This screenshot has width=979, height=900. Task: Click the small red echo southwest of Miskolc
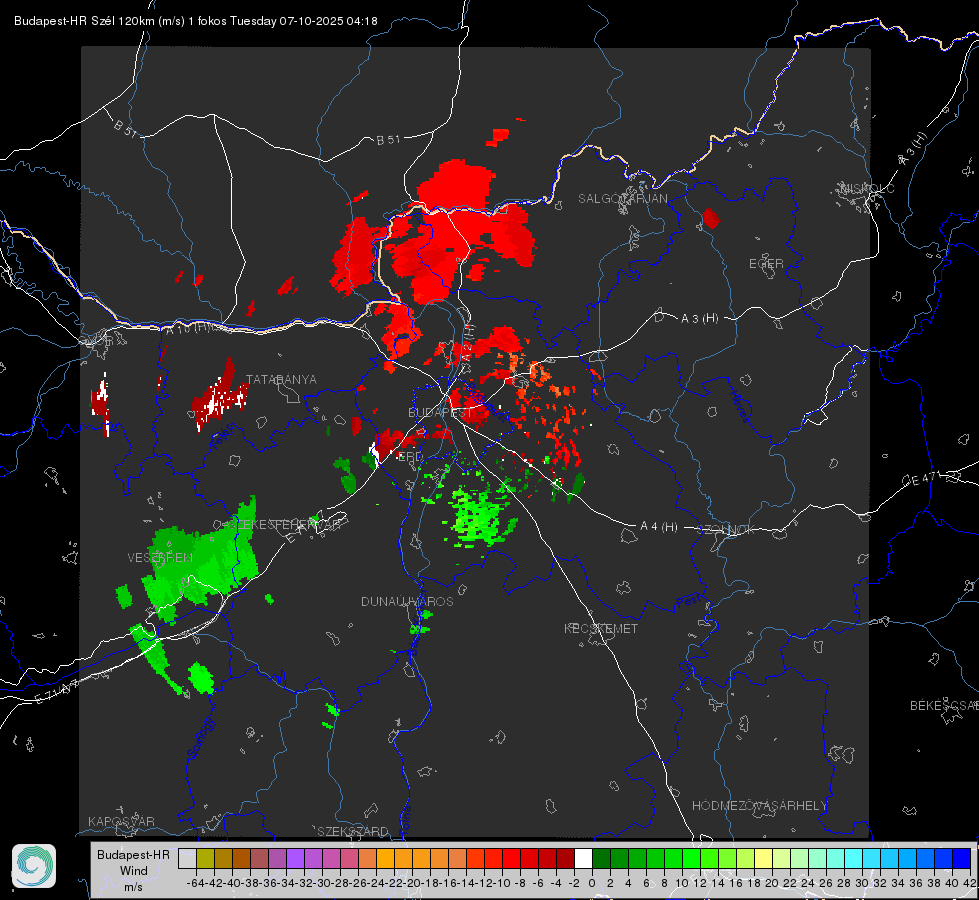click(711, 218)
